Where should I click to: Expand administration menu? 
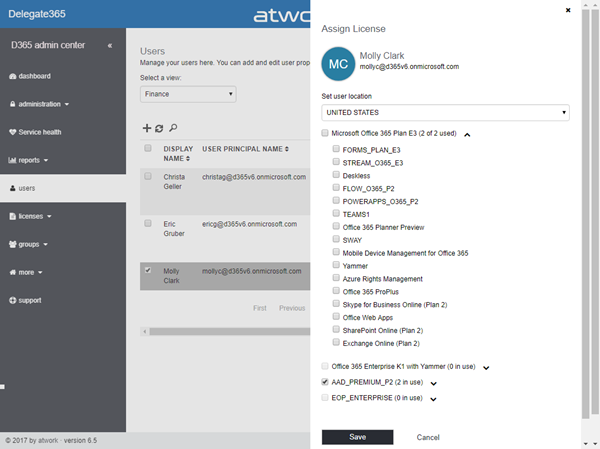click(x=39, y=104)
